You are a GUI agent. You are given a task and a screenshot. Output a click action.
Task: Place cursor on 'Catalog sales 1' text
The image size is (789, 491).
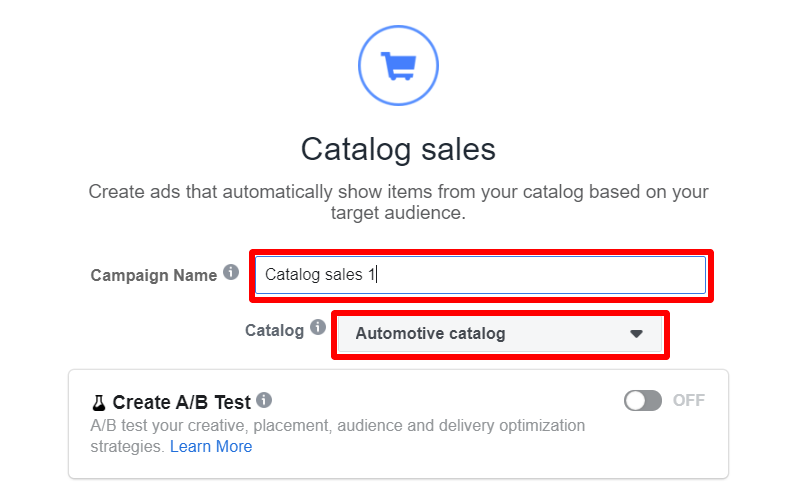tap(320, 275)
